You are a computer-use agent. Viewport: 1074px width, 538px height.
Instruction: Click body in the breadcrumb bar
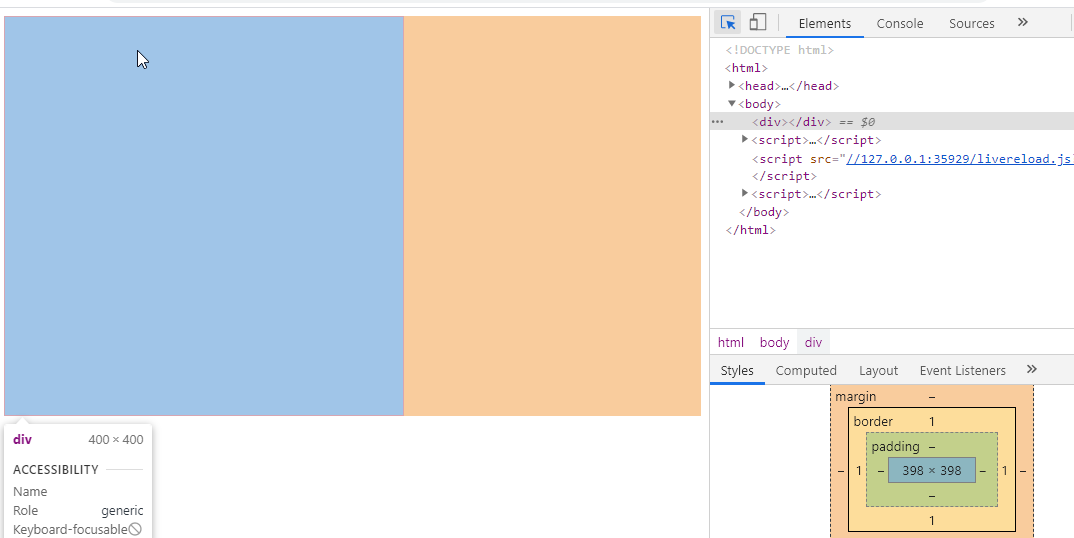pyautogui.click(x=774, y=342)
